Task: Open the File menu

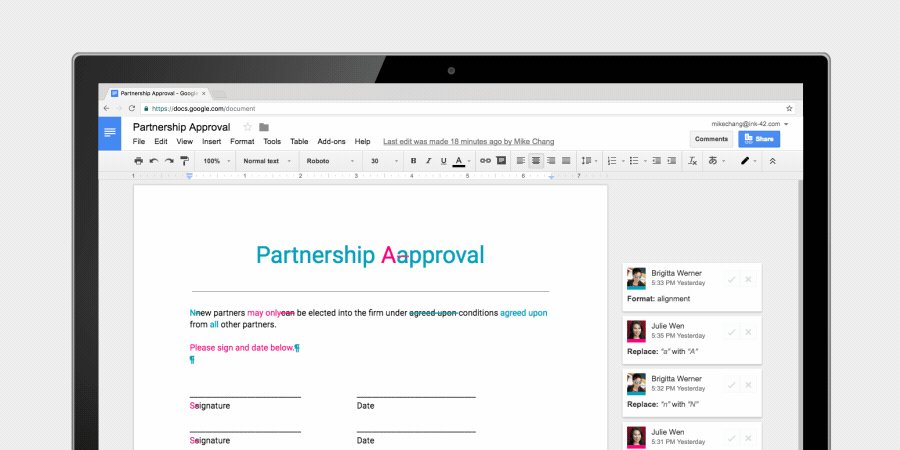Action: [139, 141]
